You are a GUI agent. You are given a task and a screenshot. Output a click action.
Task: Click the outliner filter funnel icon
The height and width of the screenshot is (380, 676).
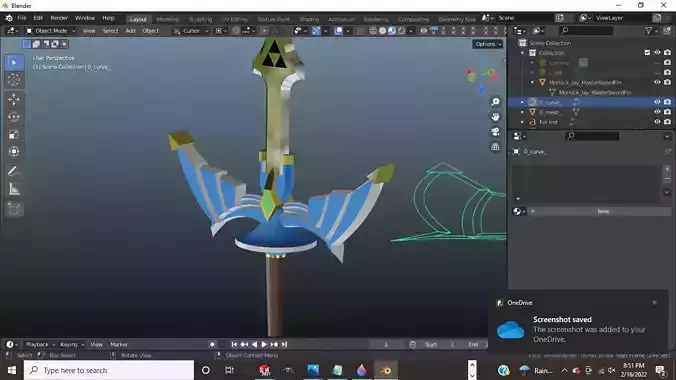pyautogui.click(x=648, y=31)
